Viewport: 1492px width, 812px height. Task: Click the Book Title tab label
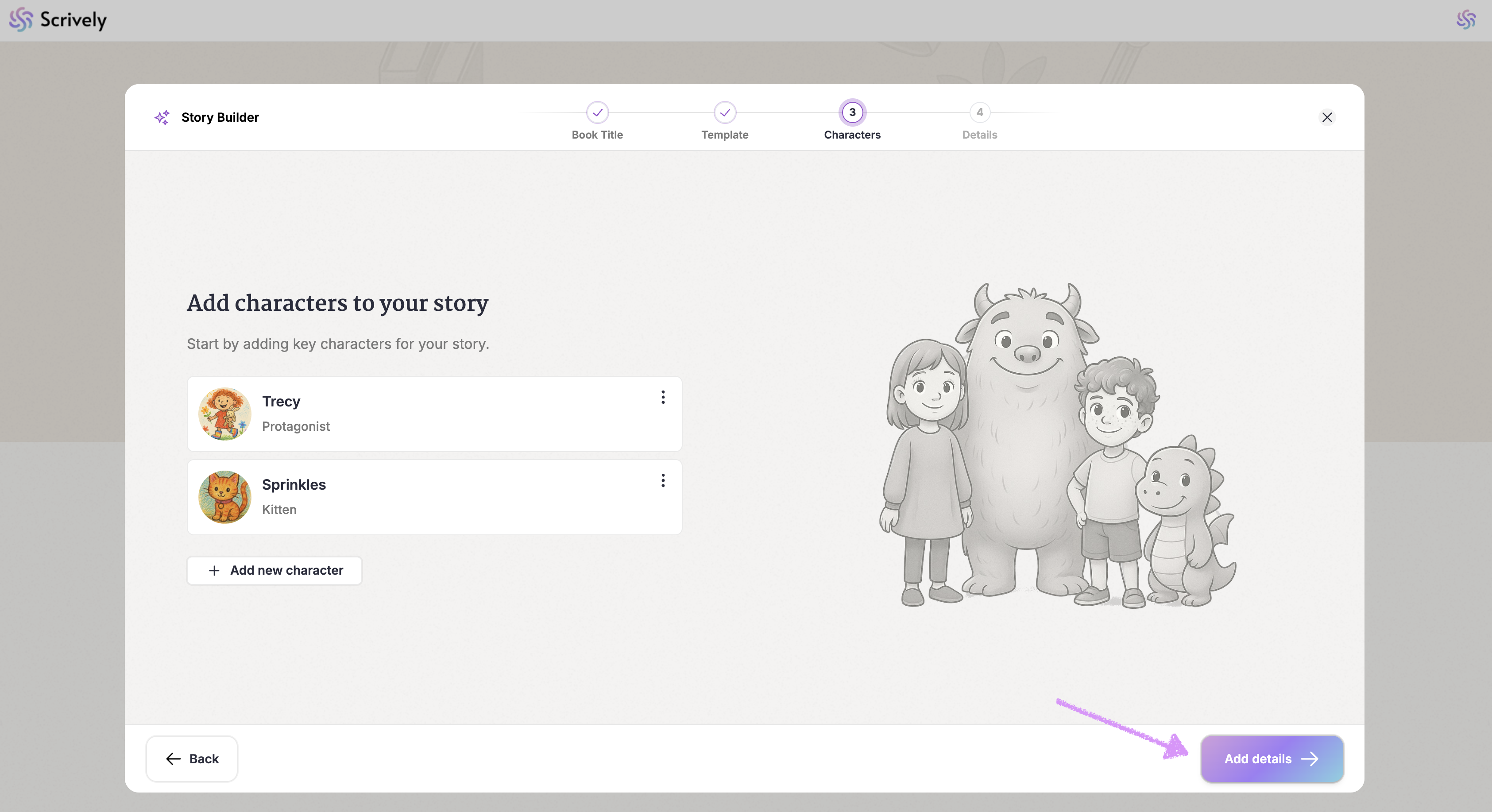[x=597, y=135]
